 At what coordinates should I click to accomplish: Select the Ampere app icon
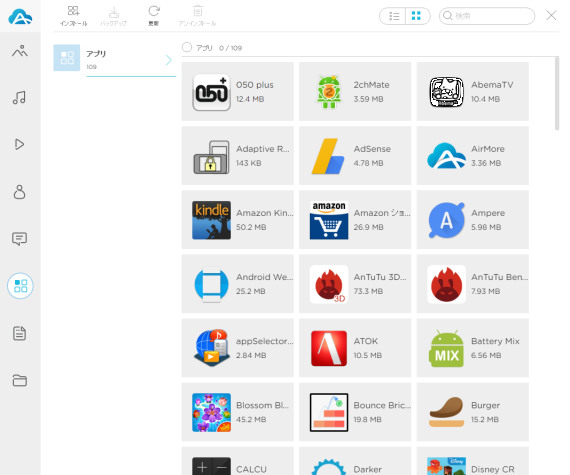446,220
